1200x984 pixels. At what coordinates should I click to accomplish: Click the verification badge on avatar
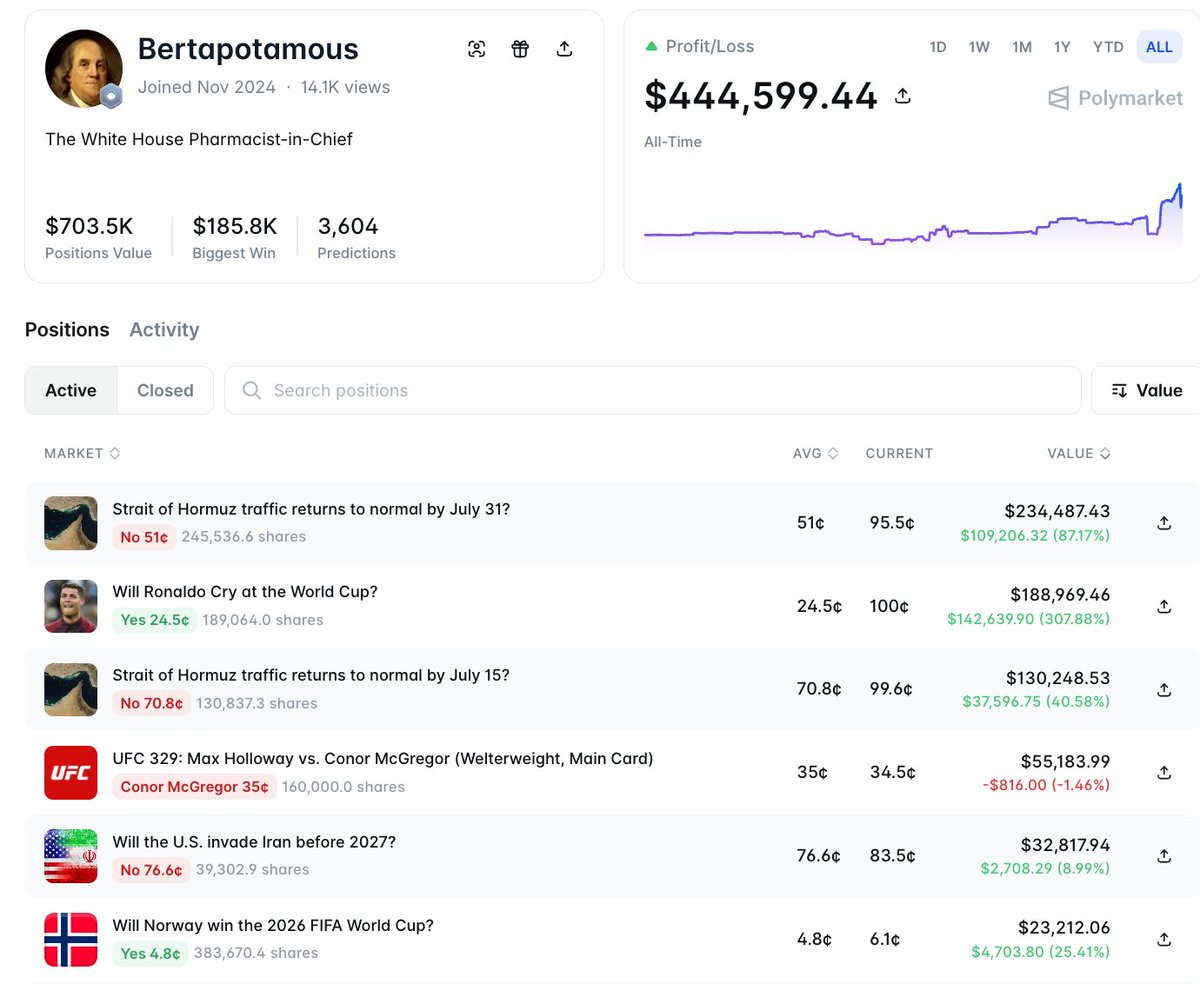[111, 96]
